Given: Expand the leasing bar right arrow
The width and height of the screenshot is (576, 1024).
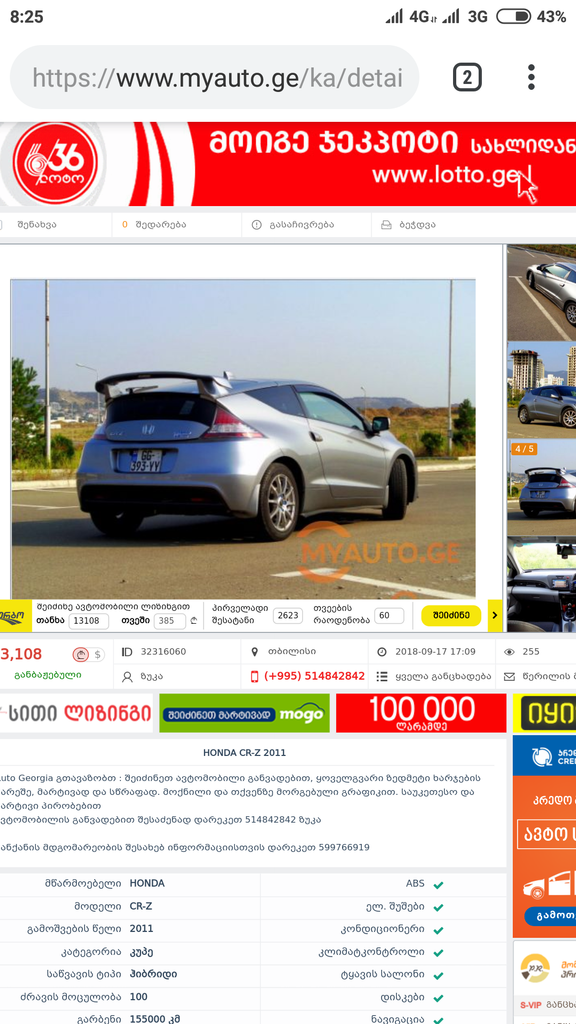Looking at the screenshot, I should pyautogui.click(x=495, y=616).
